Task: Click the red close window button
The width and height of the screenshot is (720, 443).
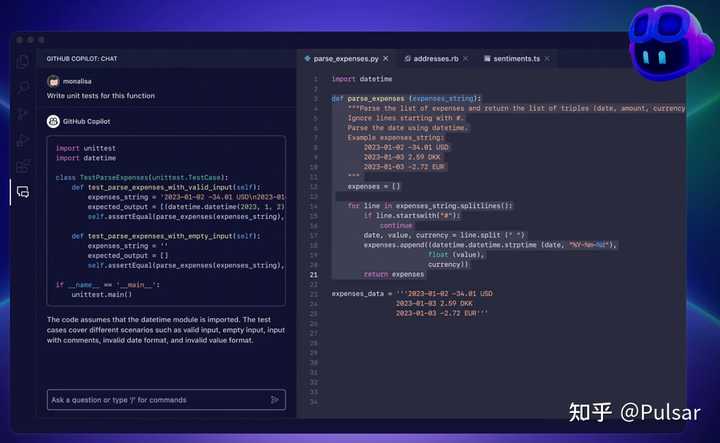Action: 19,40
